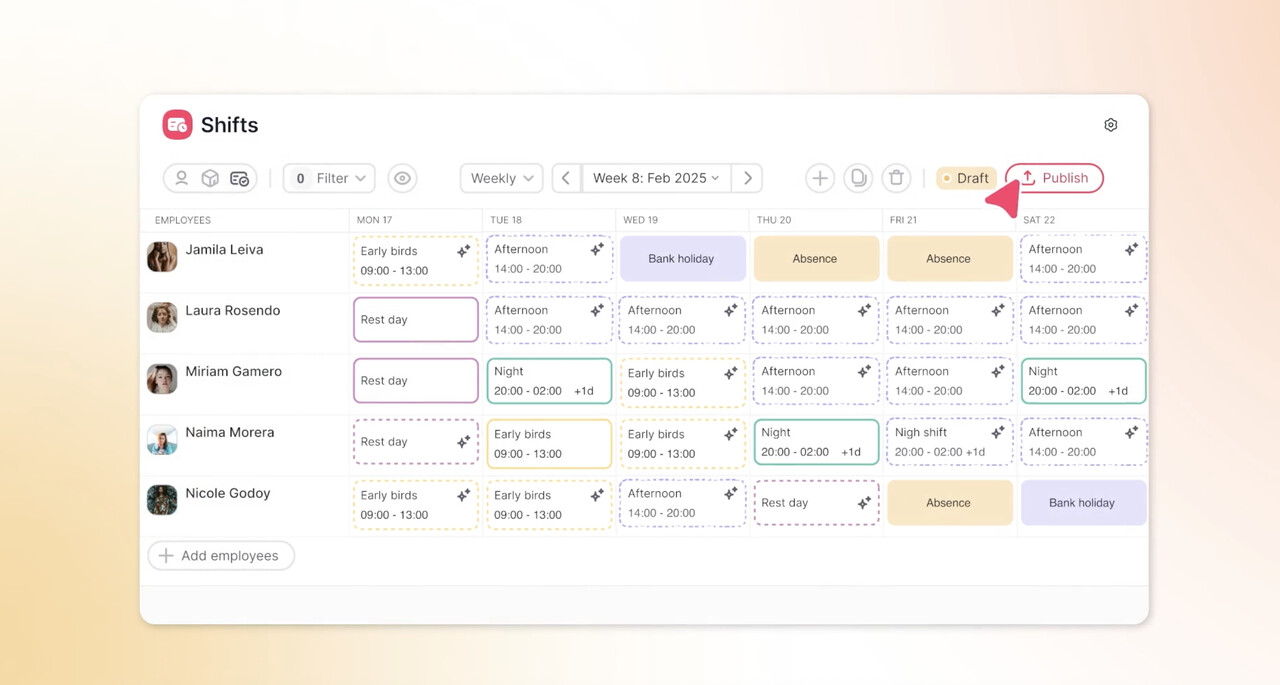The image size is (1280, 685).
Task: Open Jamila's Friday Absence cell
Action: coord(950,259)
